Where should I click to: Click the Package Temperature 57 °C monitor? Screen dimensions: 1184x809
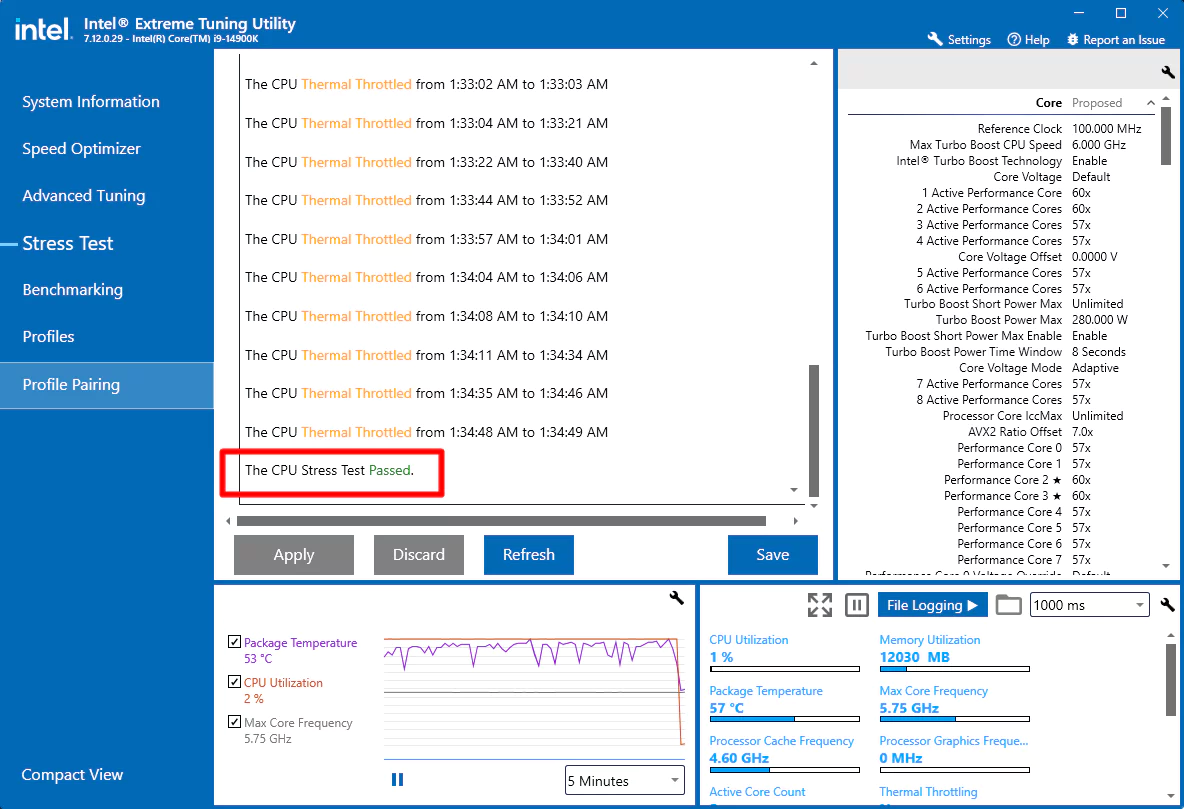click(785, 705)
